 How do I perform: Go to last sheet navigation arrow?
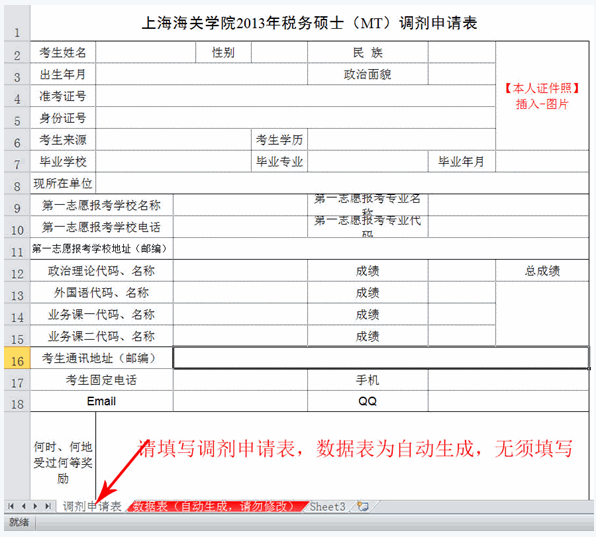click(48, 506)
